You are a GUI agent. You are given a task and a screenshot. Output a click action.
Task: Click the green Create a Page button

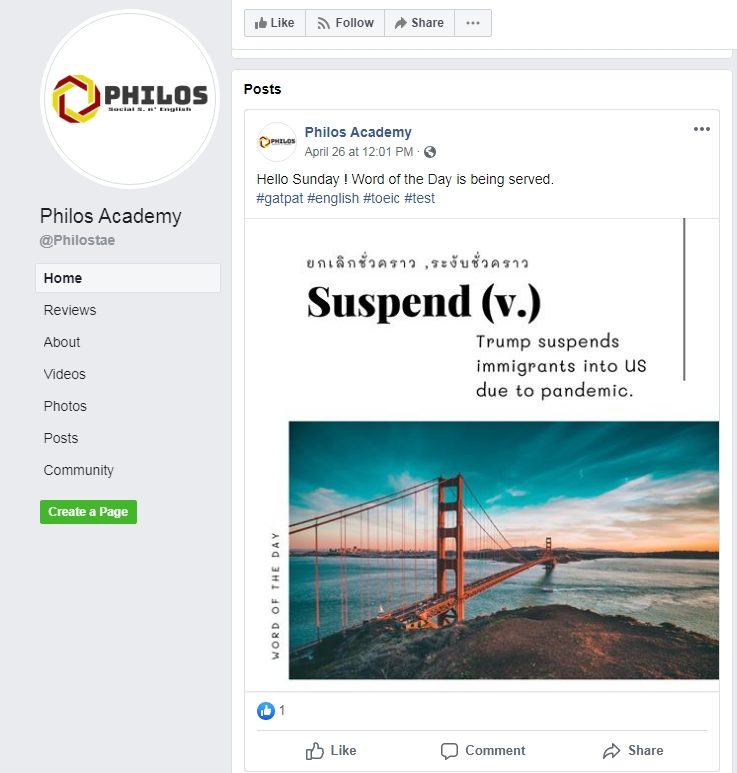88,512
